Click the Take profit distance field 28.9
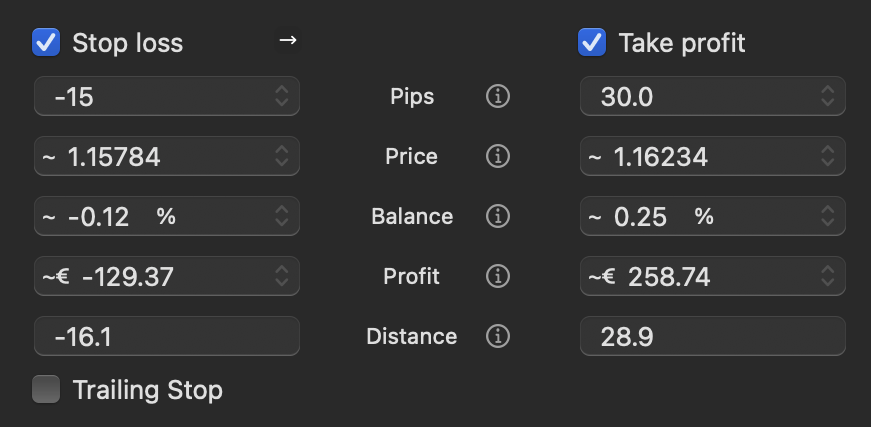This screenshot has height=427, width=871. [712, 337]
